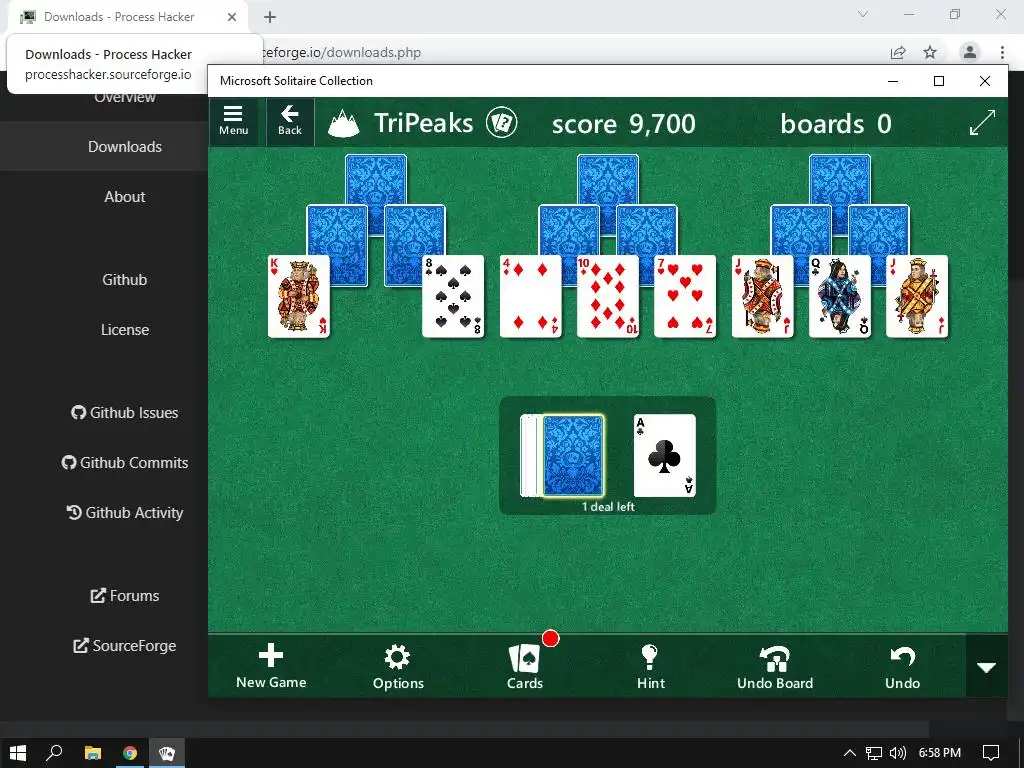Screen dimensions: 1024x768
Task: Choose Undo Board
Action: (x=775, y=666)
